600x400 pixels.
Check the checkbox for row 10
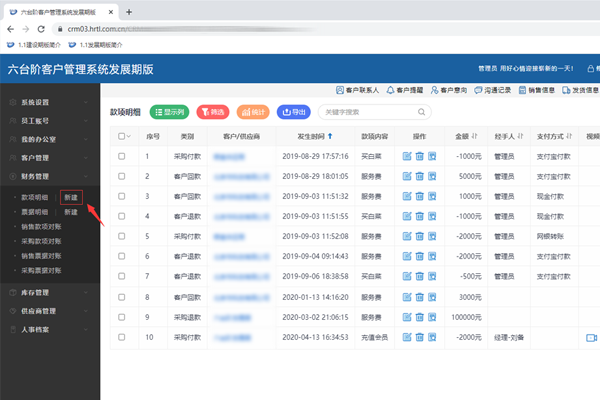121,337
